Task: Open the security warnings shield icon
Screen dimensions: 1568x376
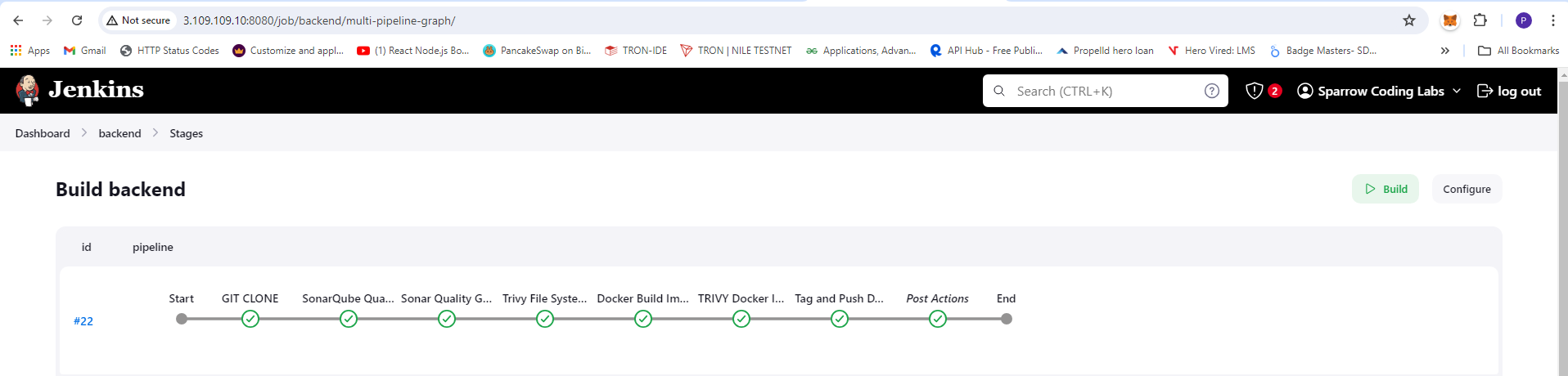Action: pyautogui.click(x=1255, y=91)
